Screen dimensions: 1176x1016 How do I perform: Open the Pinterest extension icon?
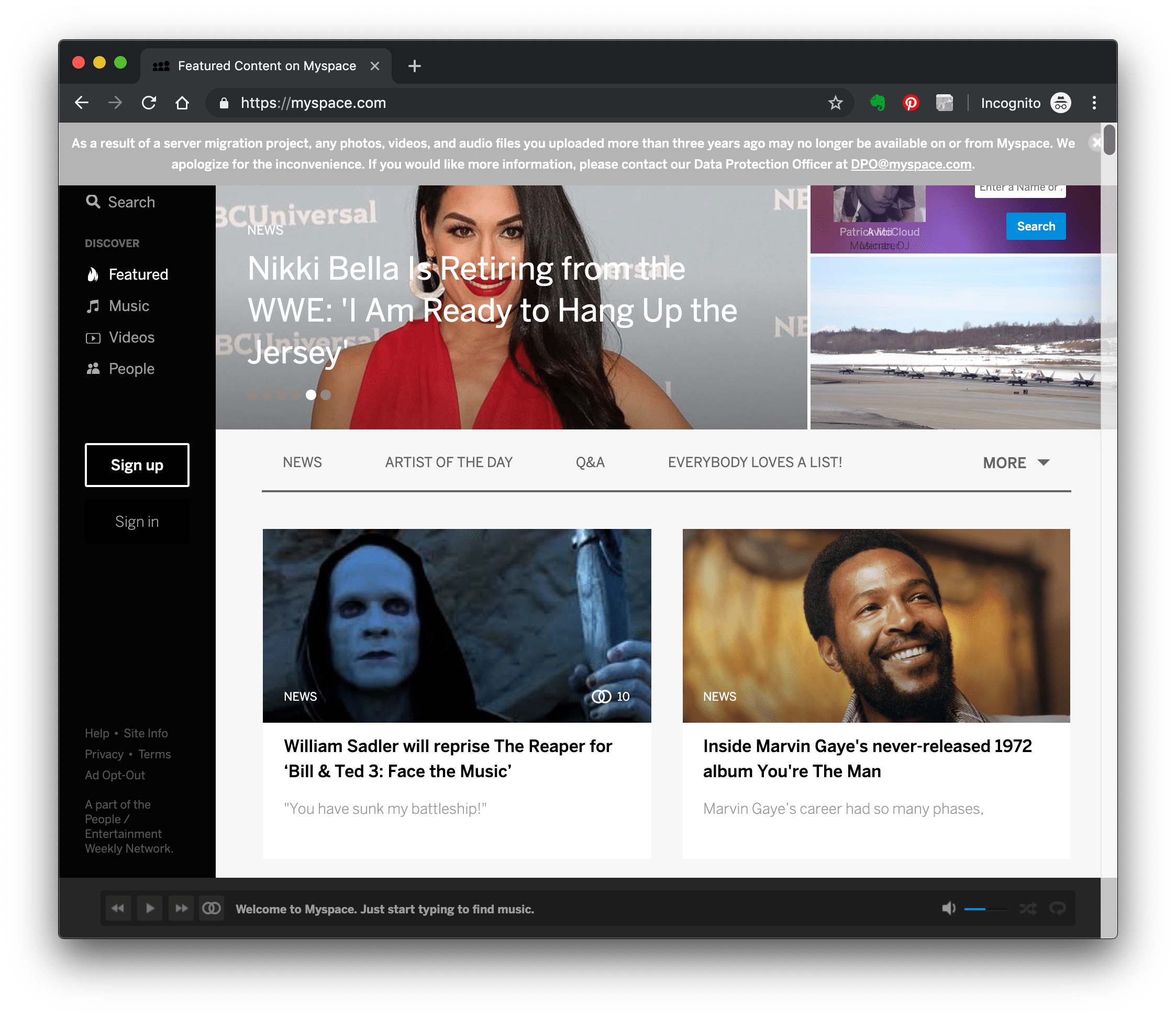(x=911, y=103)
